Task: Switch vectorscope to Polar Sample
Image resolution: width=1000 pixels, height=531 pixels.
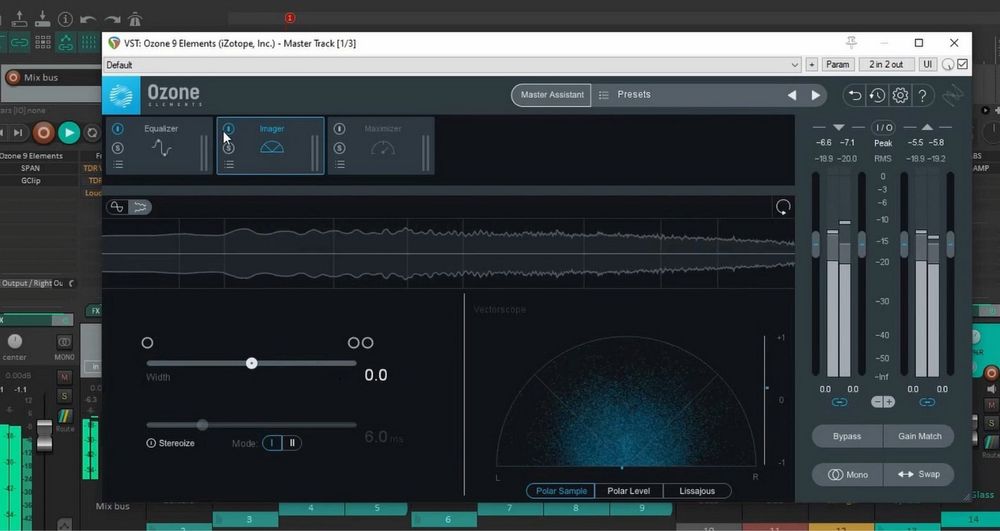Action: 561,491
